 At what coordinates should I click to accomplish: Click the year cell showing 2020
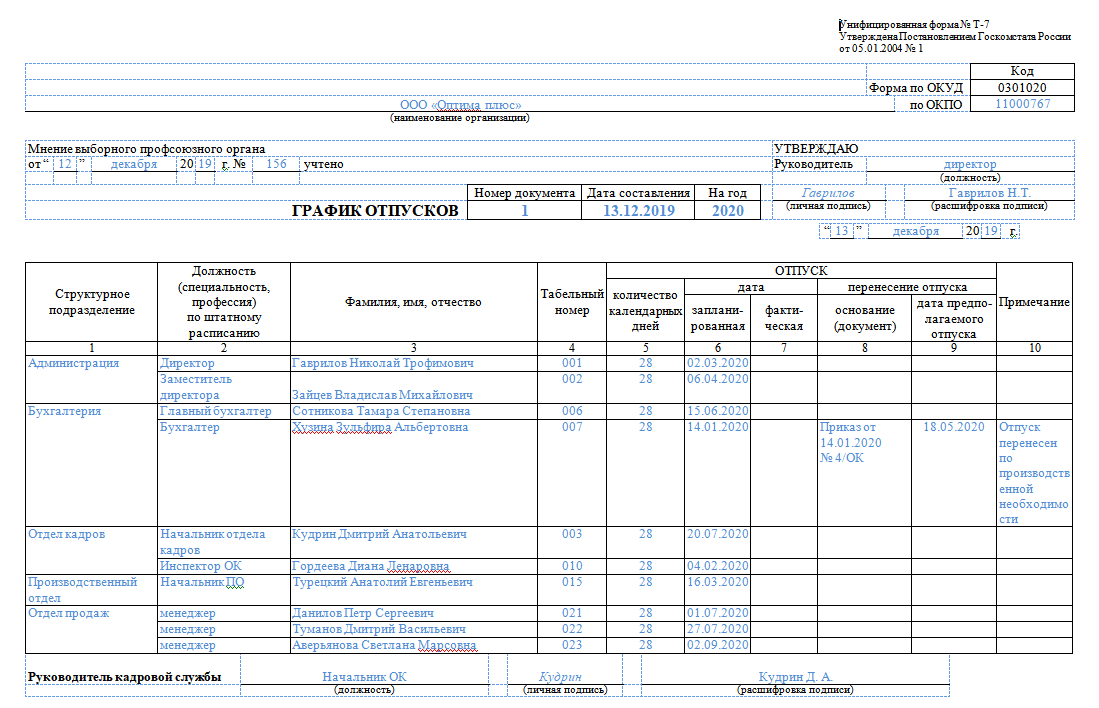728,210
